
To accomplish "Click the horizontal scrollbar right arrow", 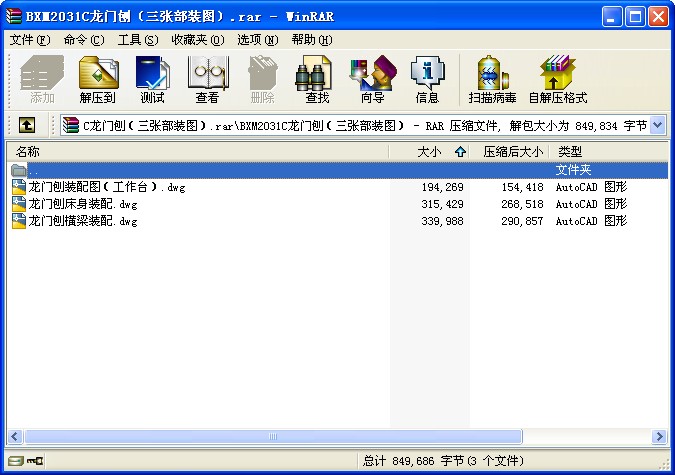I will click(659, 437).
